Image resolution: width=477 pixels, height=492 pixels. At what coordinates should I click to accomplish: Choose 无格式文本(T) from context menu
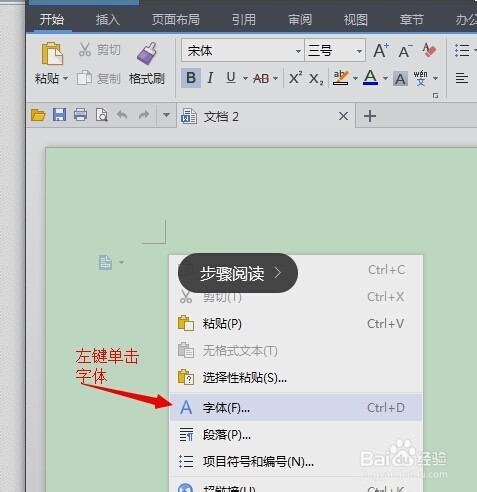pyautogui.click(x=296, y=351)
